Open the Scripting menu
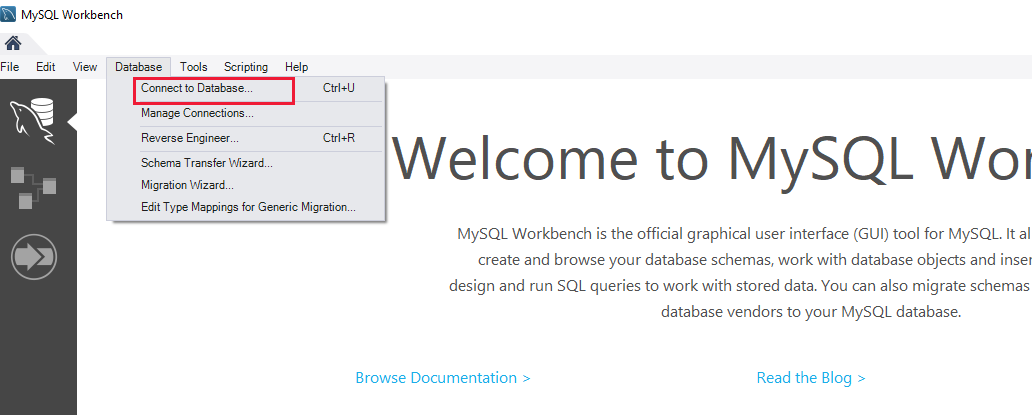This screenshot has height=415, width=1032. (245, 67)
